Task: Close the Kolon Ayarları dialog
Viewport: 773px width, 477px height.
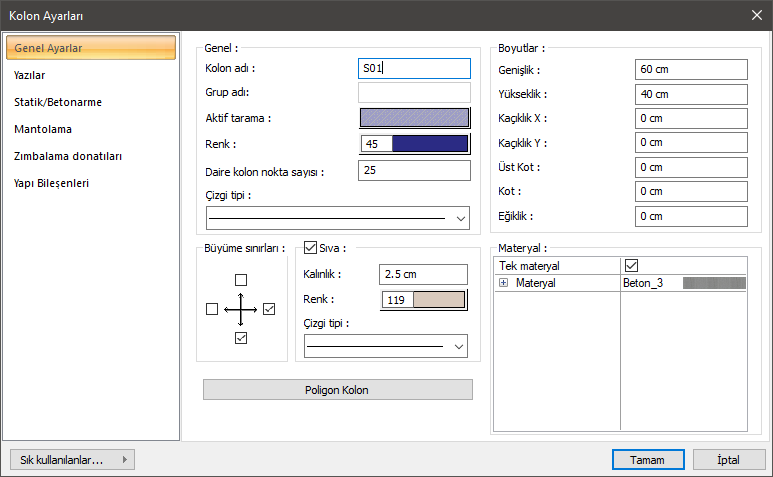Action: (756, 15)
